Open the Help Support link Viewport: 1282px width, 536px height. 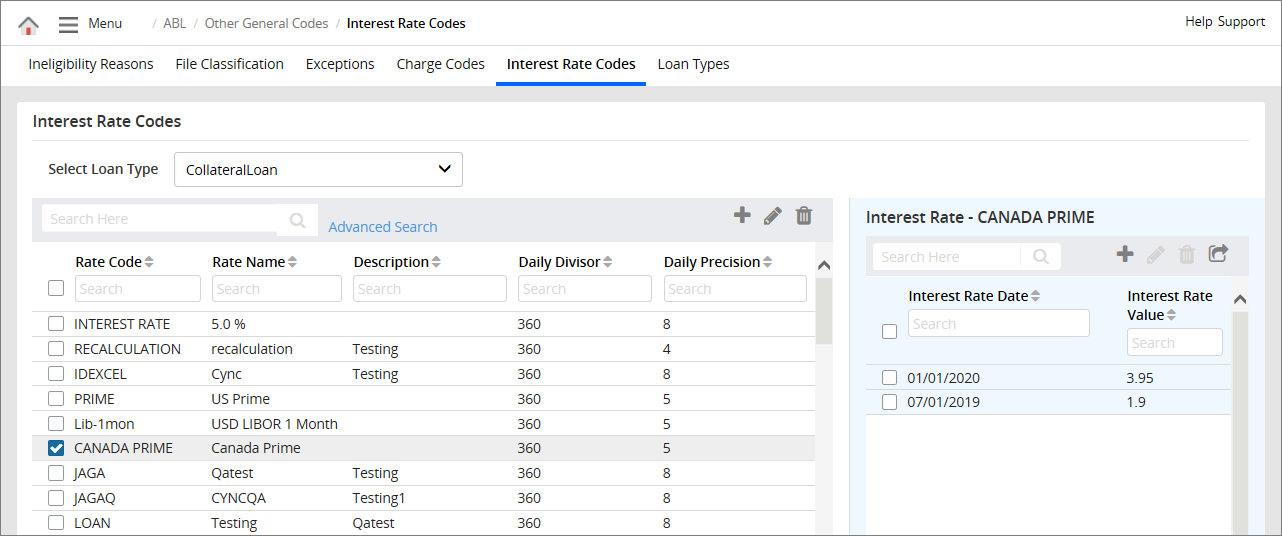[x=1225, y=22]
